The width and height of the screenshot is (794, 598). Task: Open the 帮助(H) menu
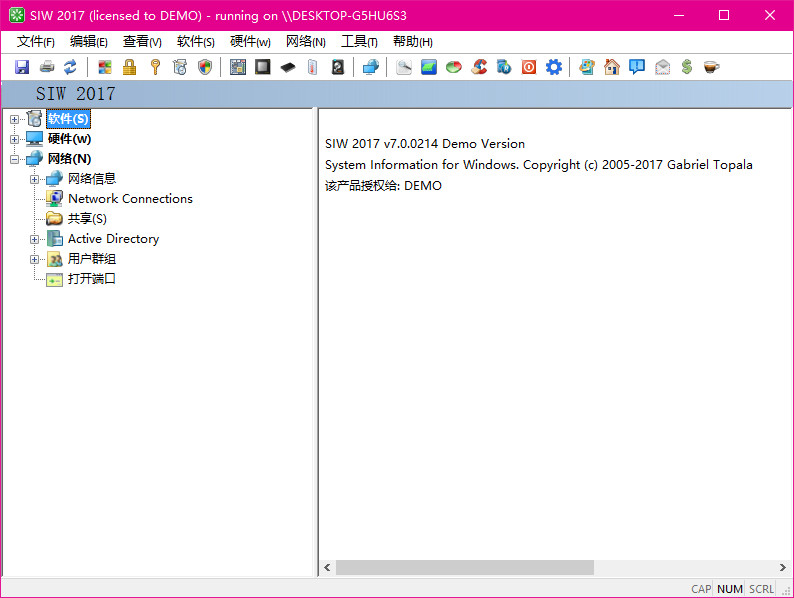(413, 42)
